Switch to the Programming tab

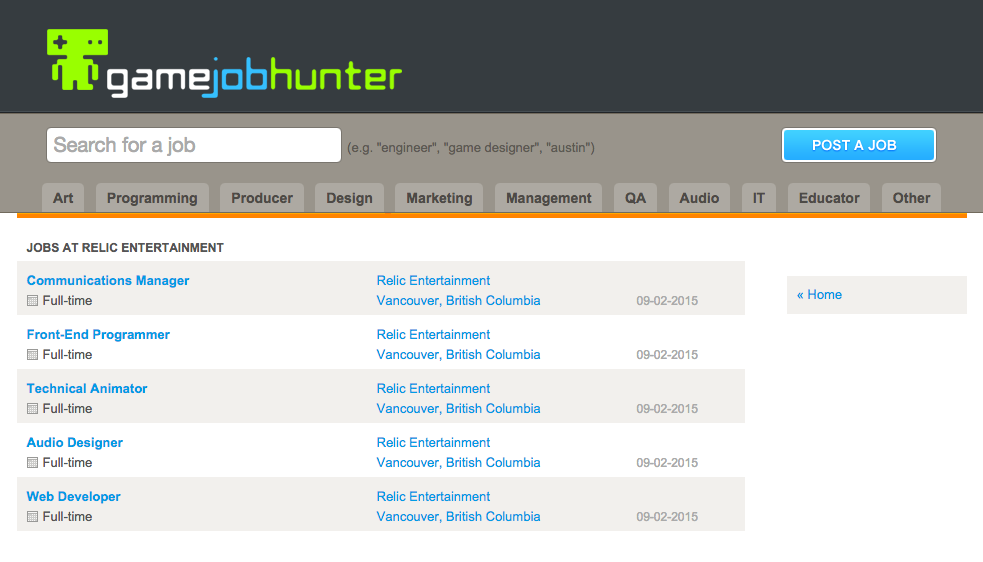(x=152, y=198)
